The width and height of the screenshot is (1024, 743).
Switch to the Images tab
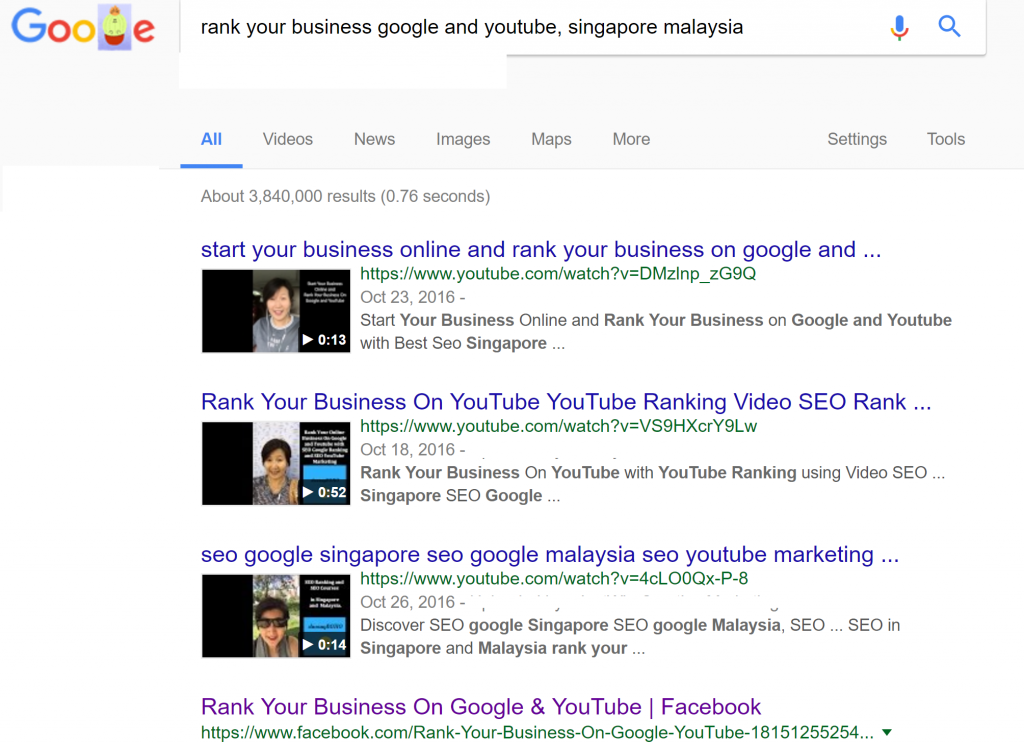click(x=463, y=139)
